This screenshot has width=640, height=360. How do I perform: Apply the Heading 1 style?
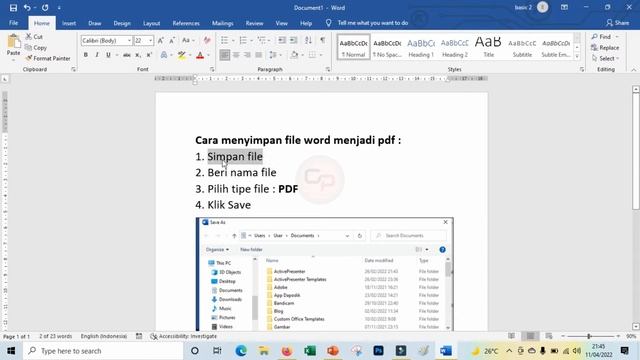[x=421, y=47]
